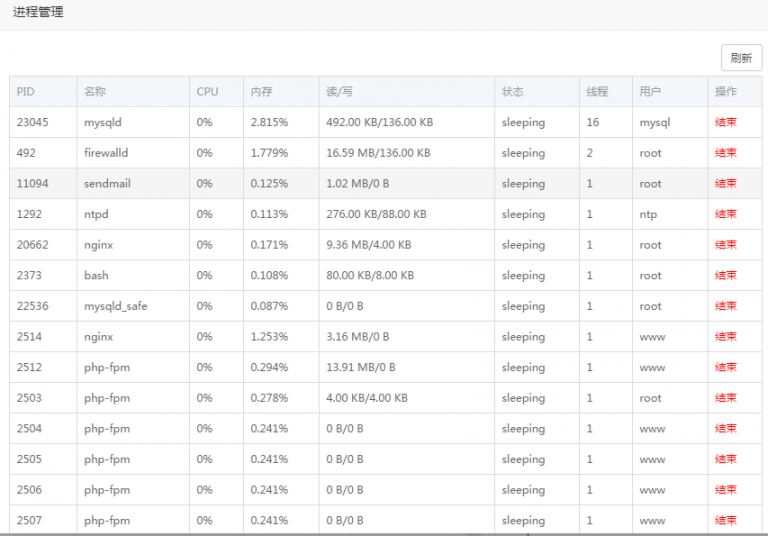This screenshot has width=768, height=536.
Task: Click the 进程管理 panel title
Action: click(x=38, y=12)
